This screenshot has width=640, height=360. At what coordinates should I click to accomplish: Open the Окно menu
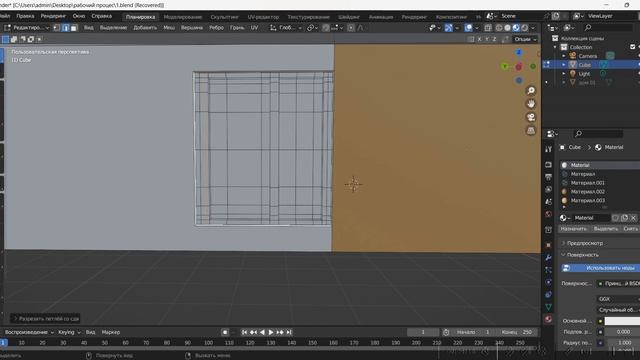pyautogui.click(x=79, y=16)
